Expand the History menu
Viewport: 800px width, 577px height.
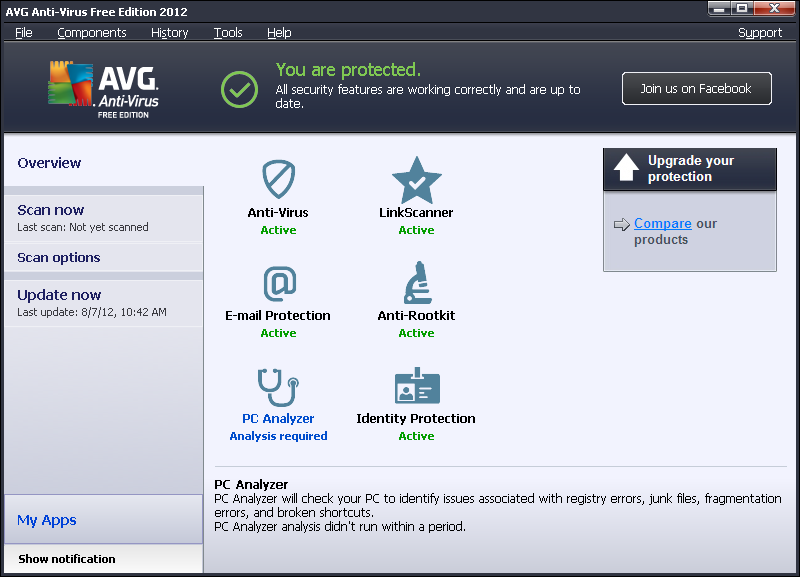click(169, 33)
